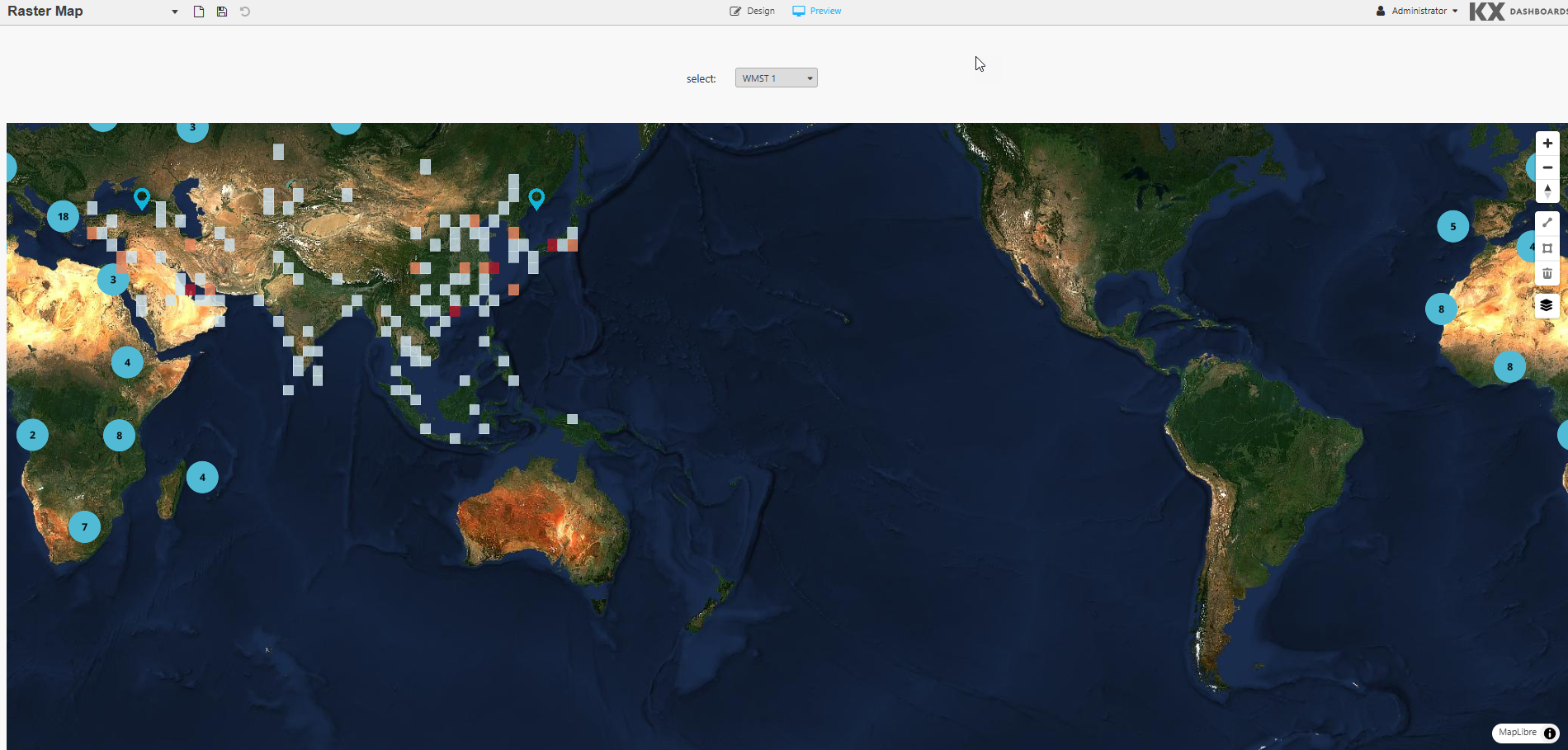
Task: Save the dashboard
Action: pyautogui.click(x=222, y=12)
